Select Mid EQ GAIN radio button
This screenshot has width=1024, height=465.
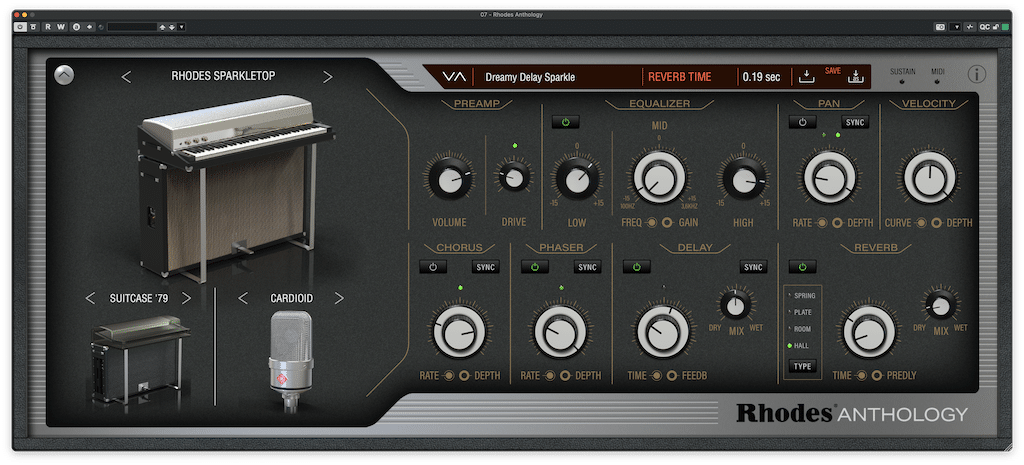click(x=667, y=223)
